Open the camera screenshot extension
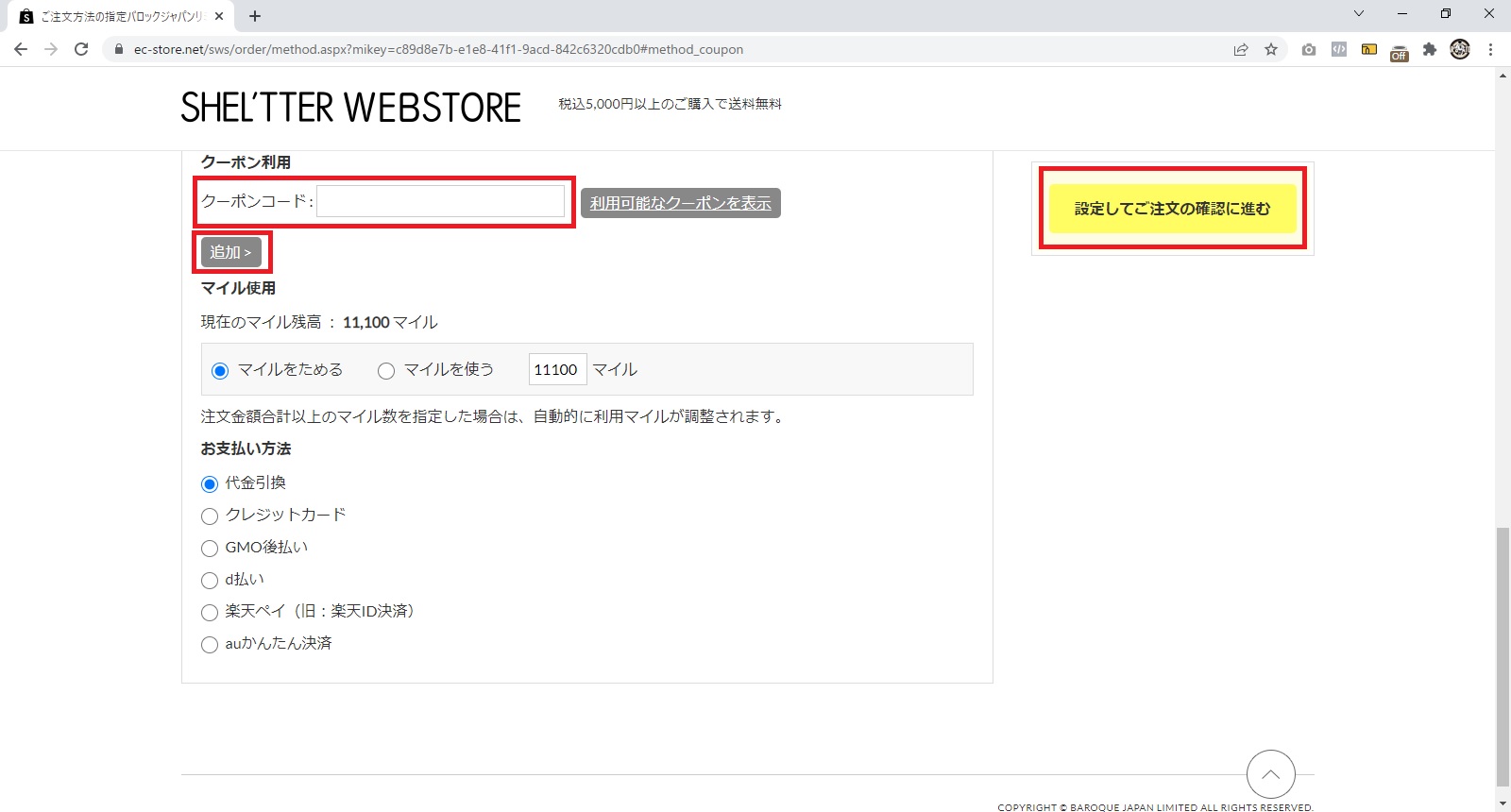 [x=1308, y=49]
